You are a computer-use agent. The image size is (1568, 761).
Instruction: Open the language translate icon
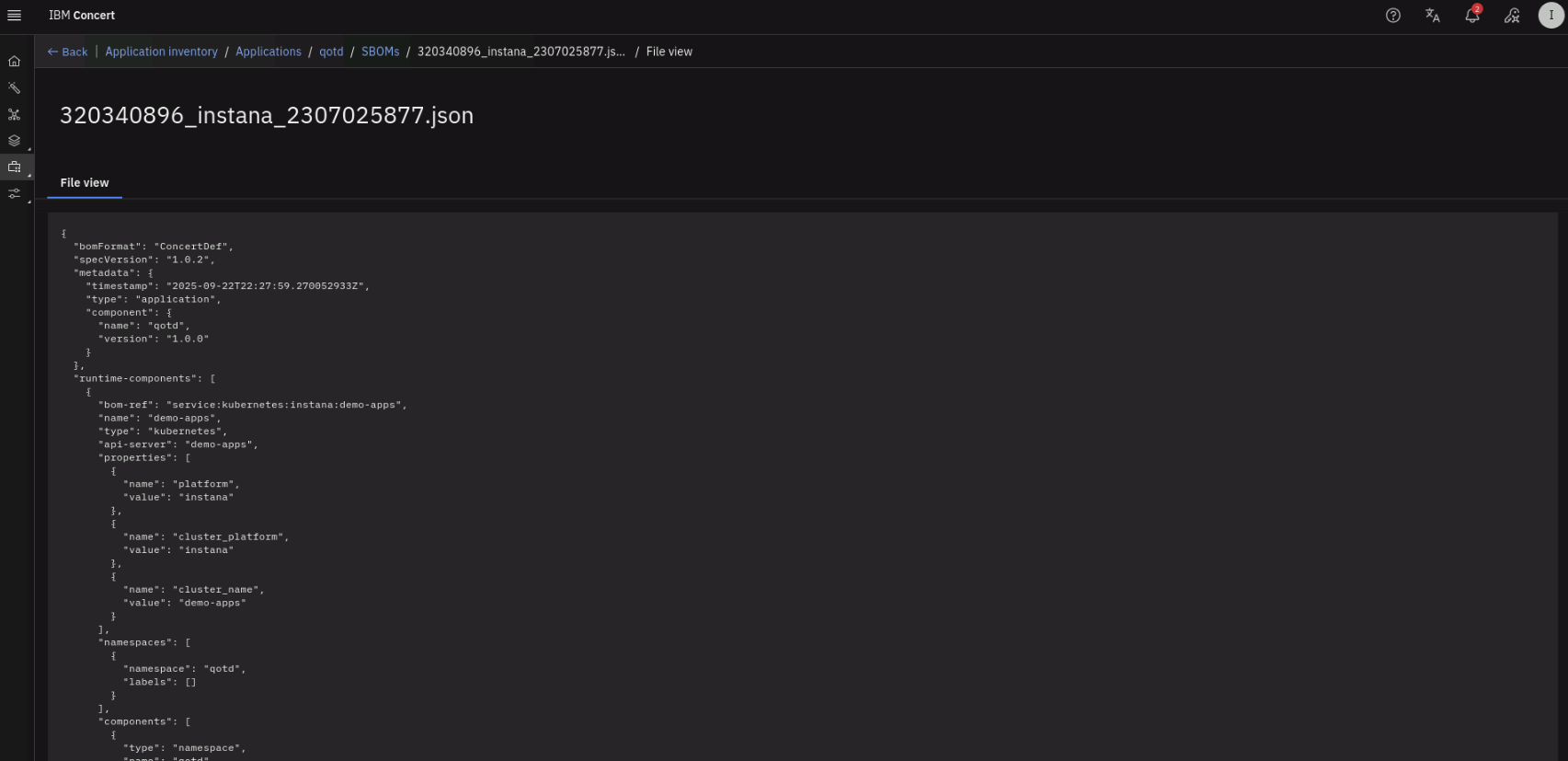(x=1433, y=16)
